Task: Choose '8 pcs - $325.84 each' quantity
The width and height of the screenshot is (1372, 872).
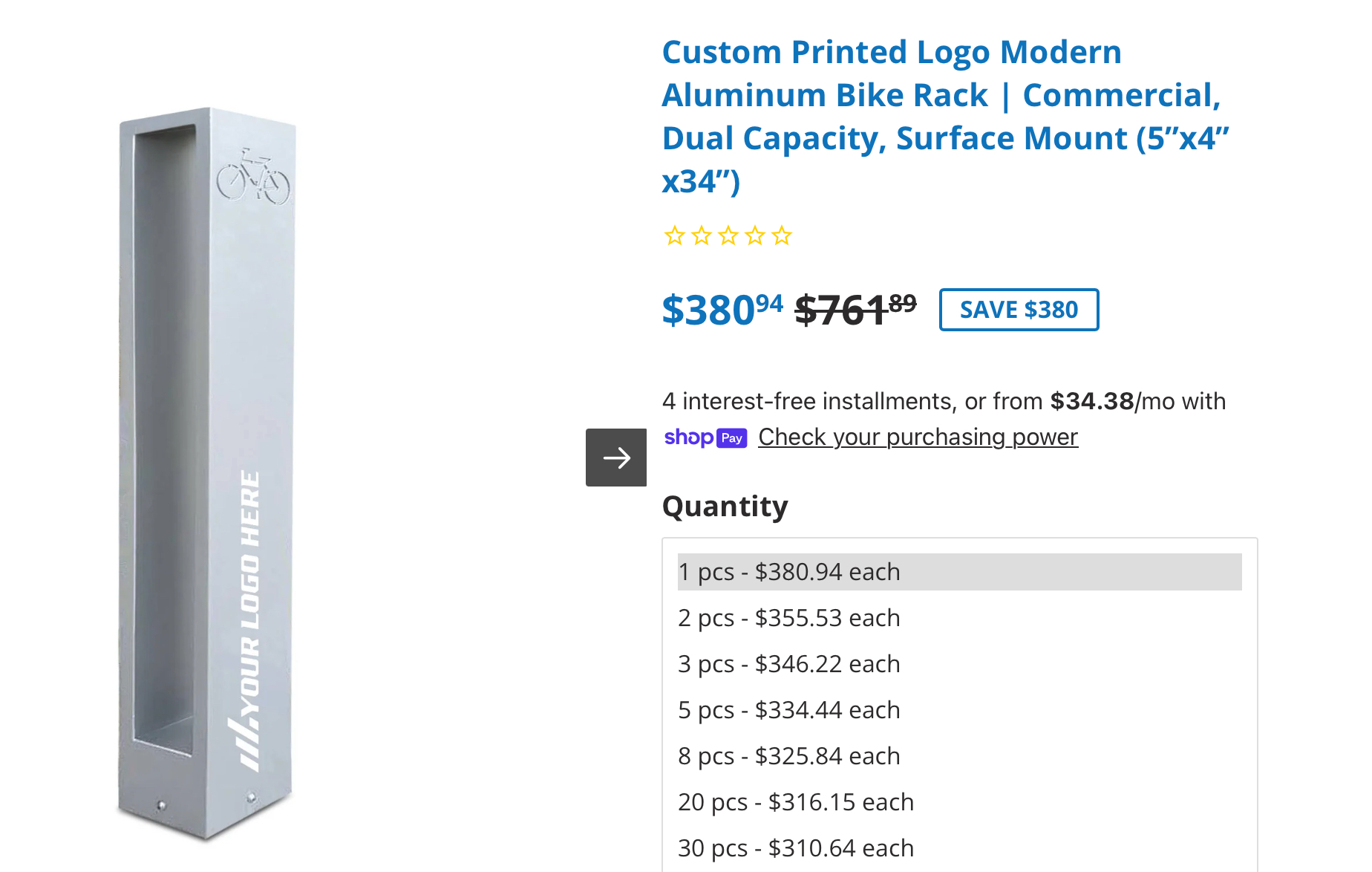Action: pos(788,756)
